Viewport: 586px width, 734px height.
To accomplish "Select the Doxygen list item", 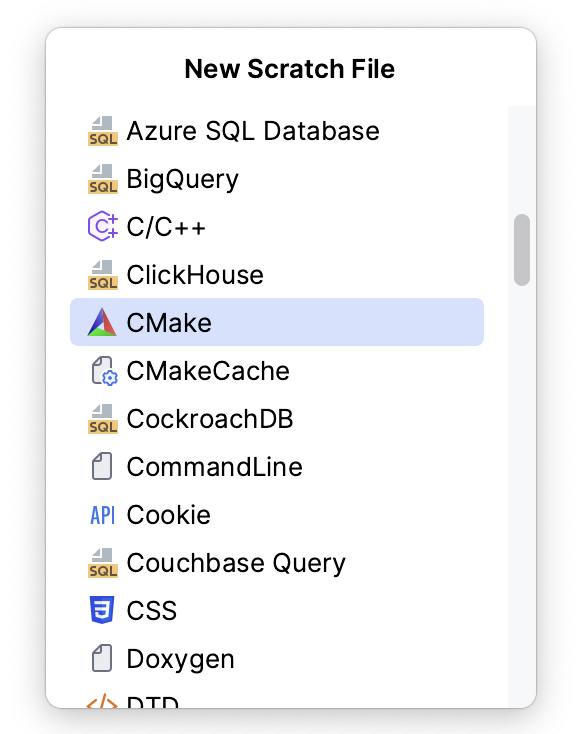I will (x=277, y=659).
